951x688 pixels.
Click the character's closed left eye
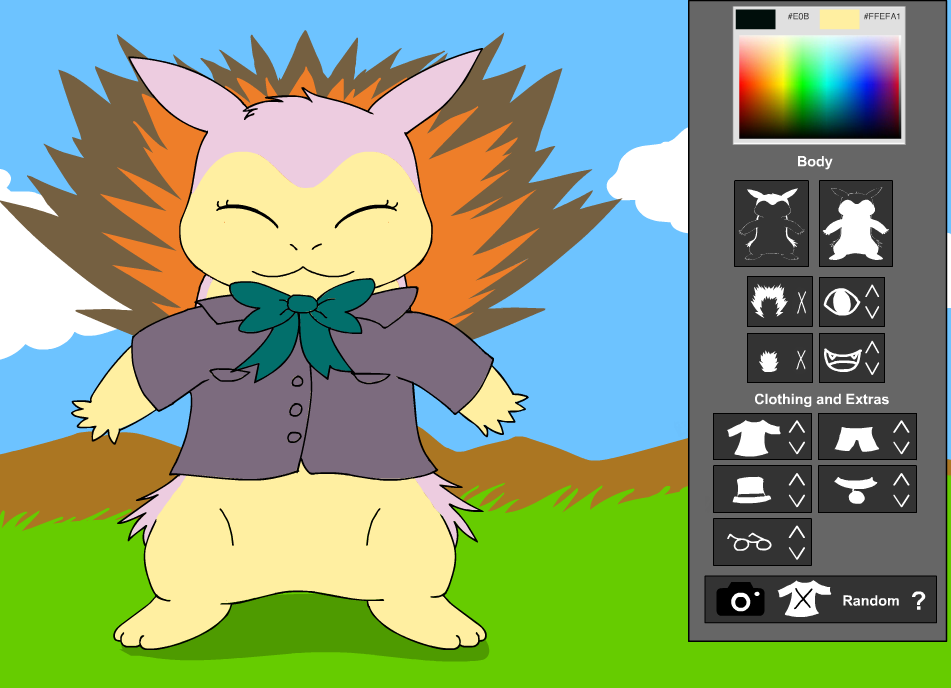coord(246,212)
